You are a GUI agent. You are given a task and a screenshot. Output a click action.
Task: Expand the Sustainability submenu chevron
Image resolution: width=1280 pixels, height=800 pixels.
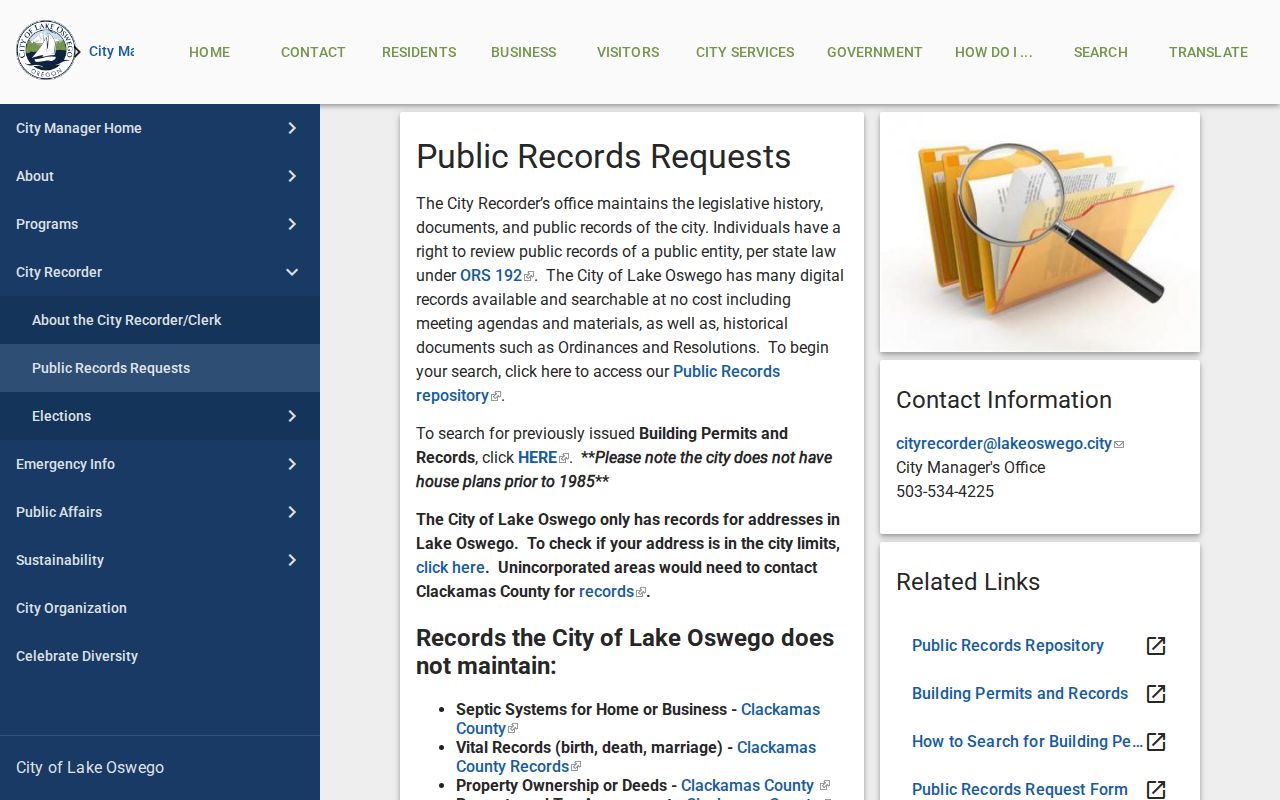click(x=292, y=560)
